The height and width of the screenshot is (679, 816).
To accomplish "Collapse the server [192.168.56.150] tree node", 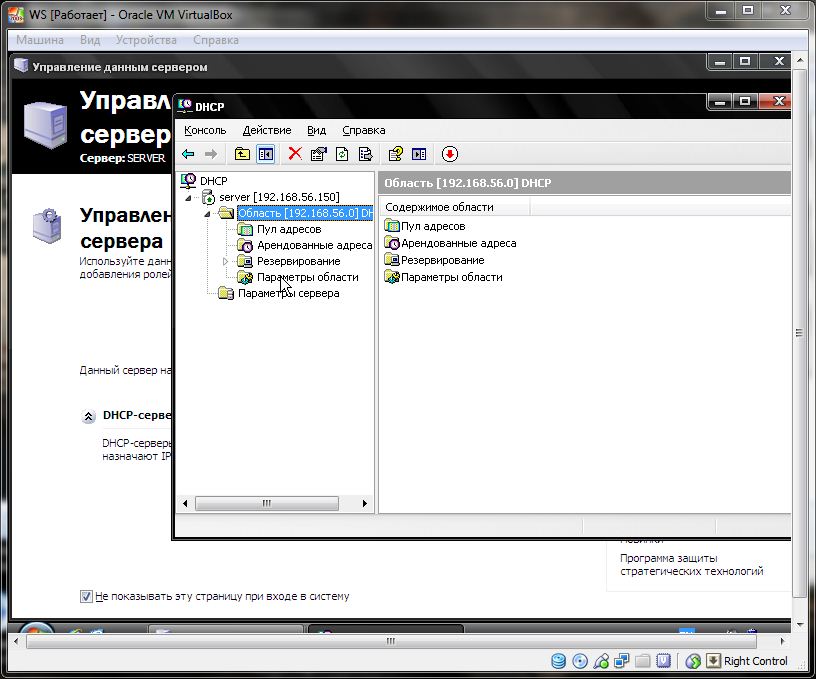I will pos(188,198).
